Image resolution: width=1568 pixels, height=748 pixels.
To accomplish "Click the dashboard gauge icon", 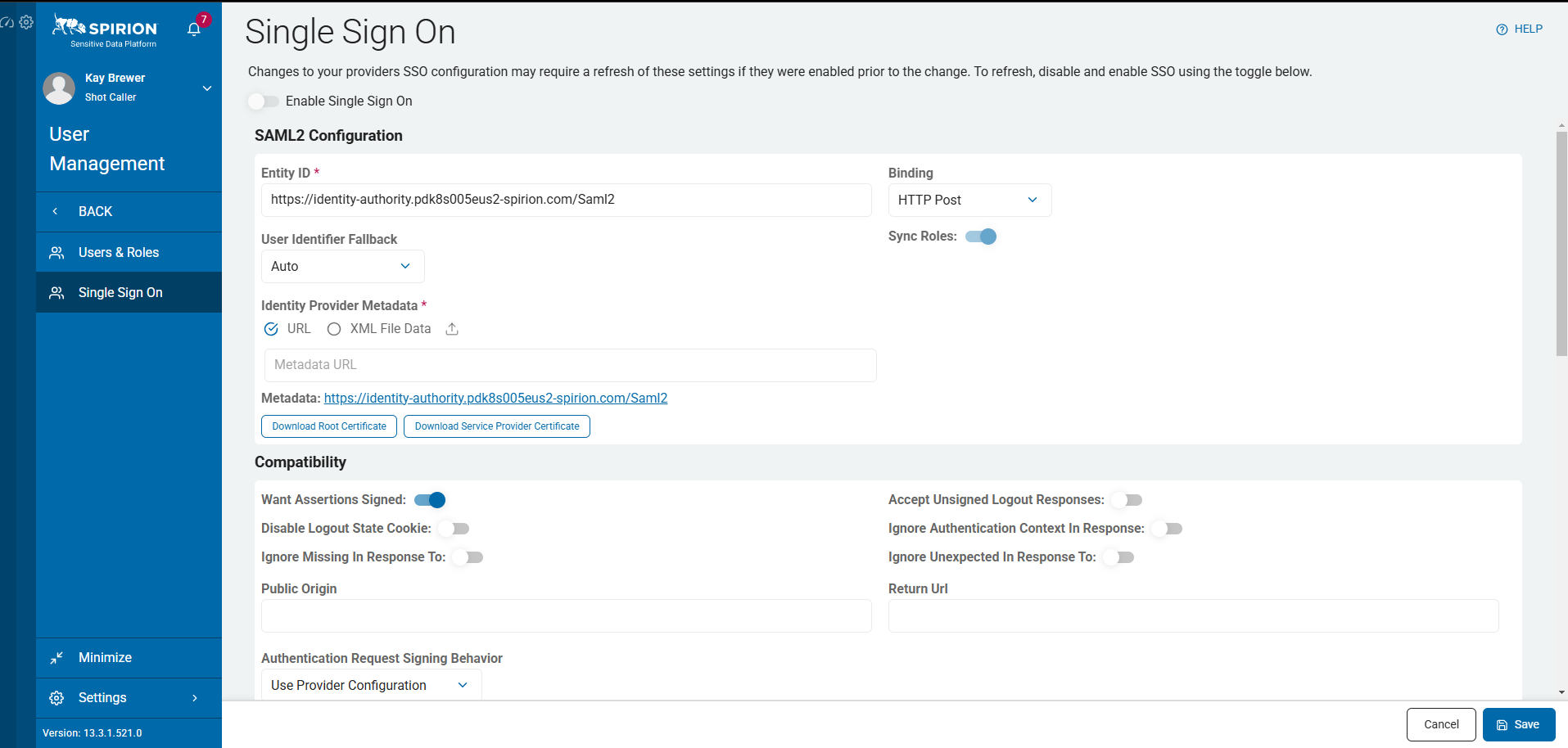I will click(x=7, y=23).
